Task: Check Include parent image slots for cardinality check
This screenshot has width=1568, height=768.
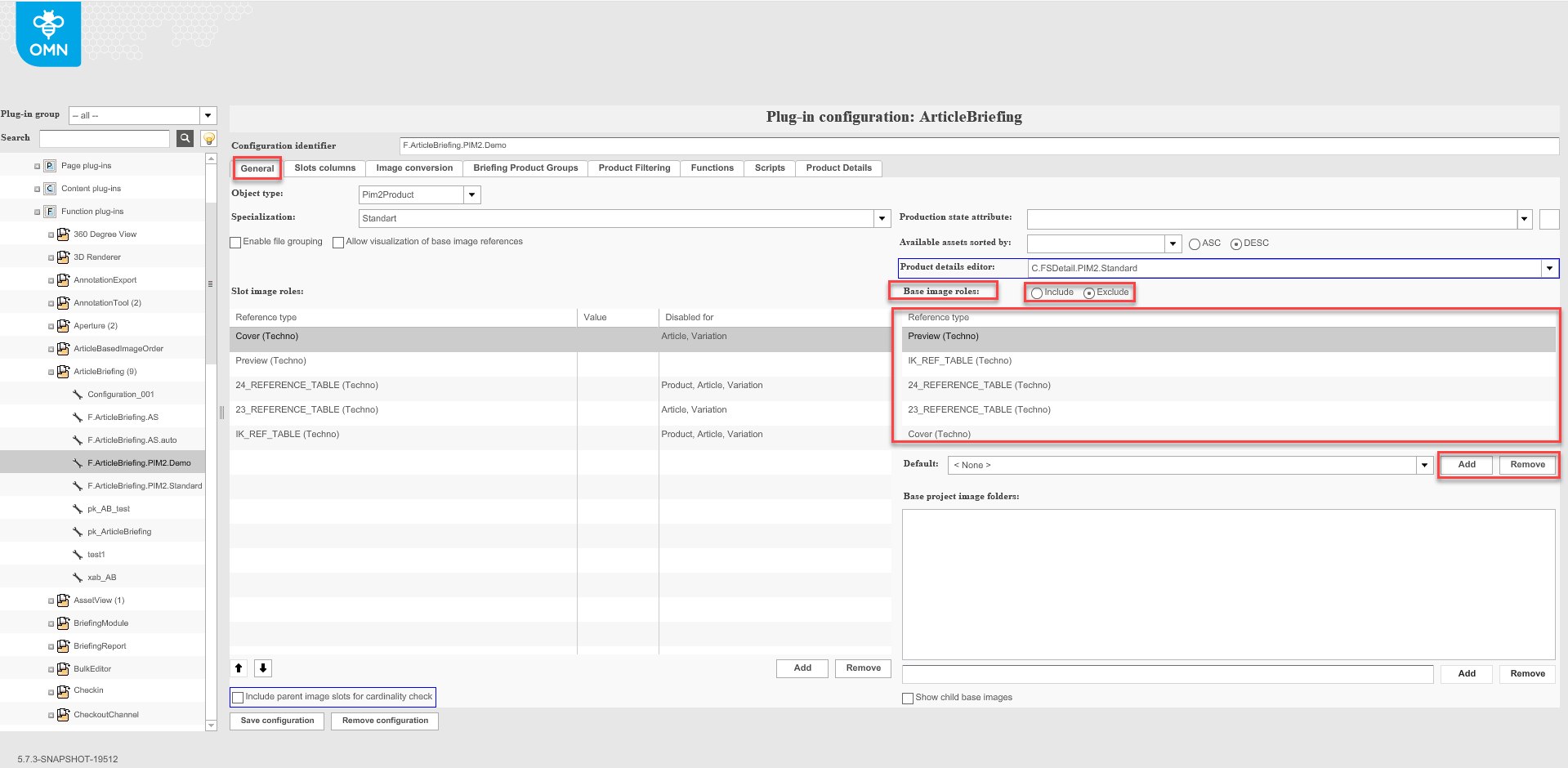Action: point(238,696)
